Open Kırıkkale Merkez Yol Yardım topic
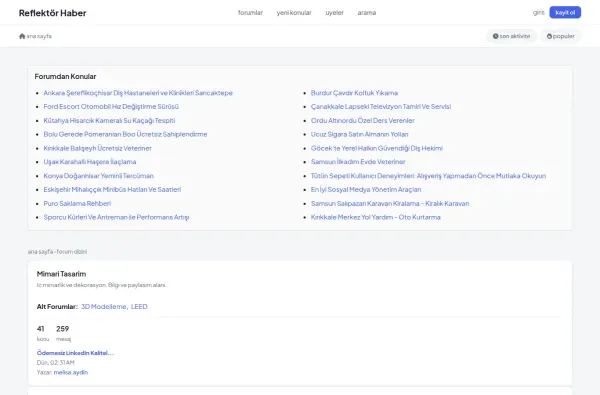The height and width of the screenshot is (395, 600). tap(375, 217)
